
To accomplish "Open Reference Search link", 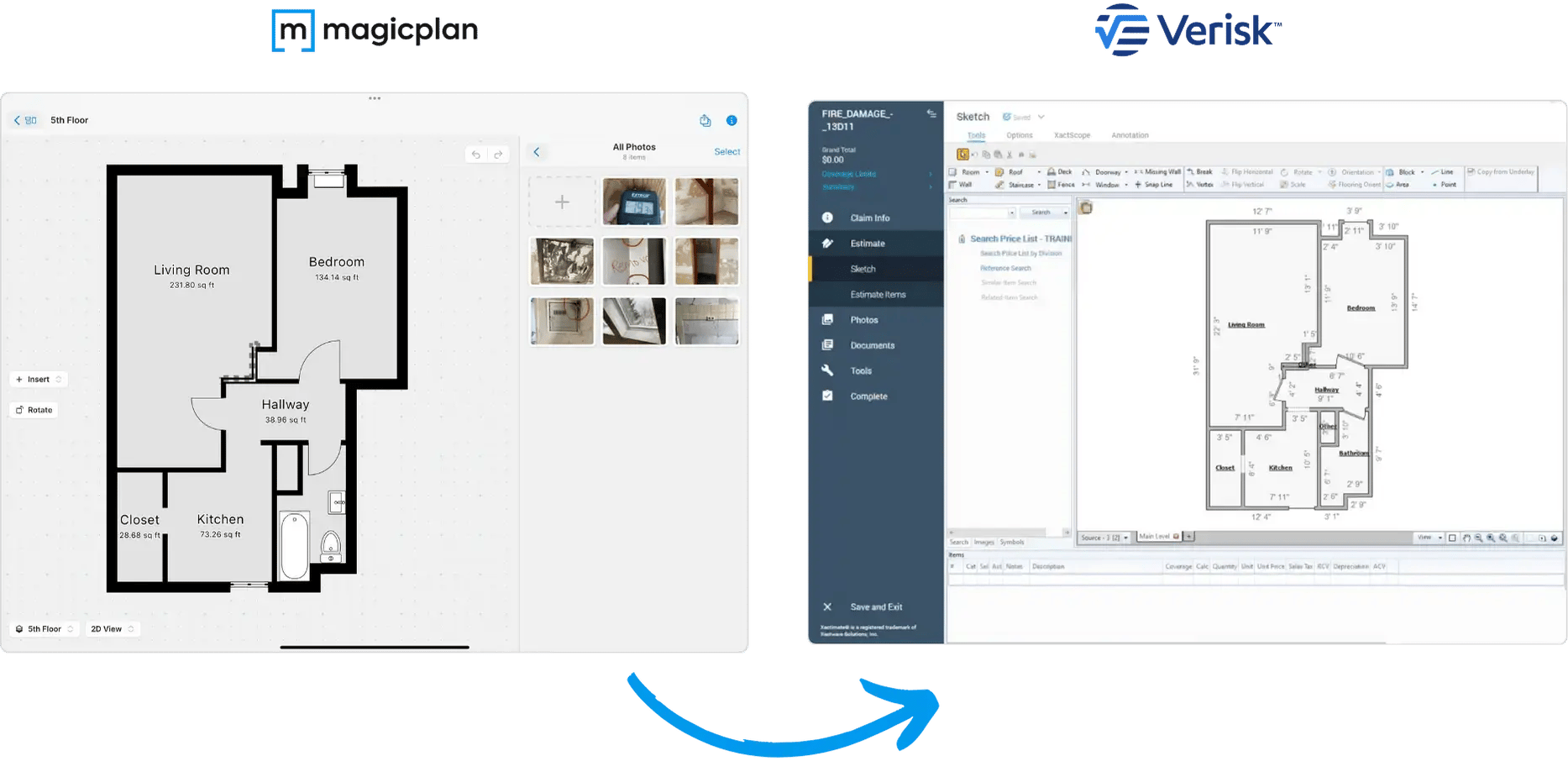I will point(1005,269).
